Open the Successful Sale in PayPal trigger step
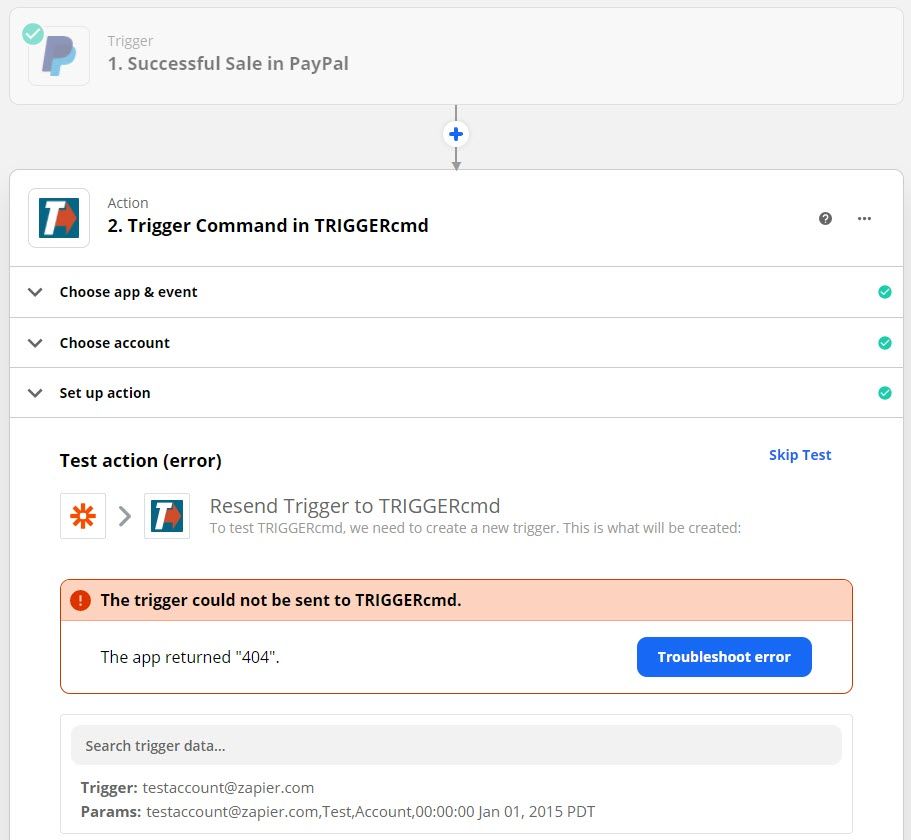The height and width of the screenshot is (840, 911). click(456, 56)
